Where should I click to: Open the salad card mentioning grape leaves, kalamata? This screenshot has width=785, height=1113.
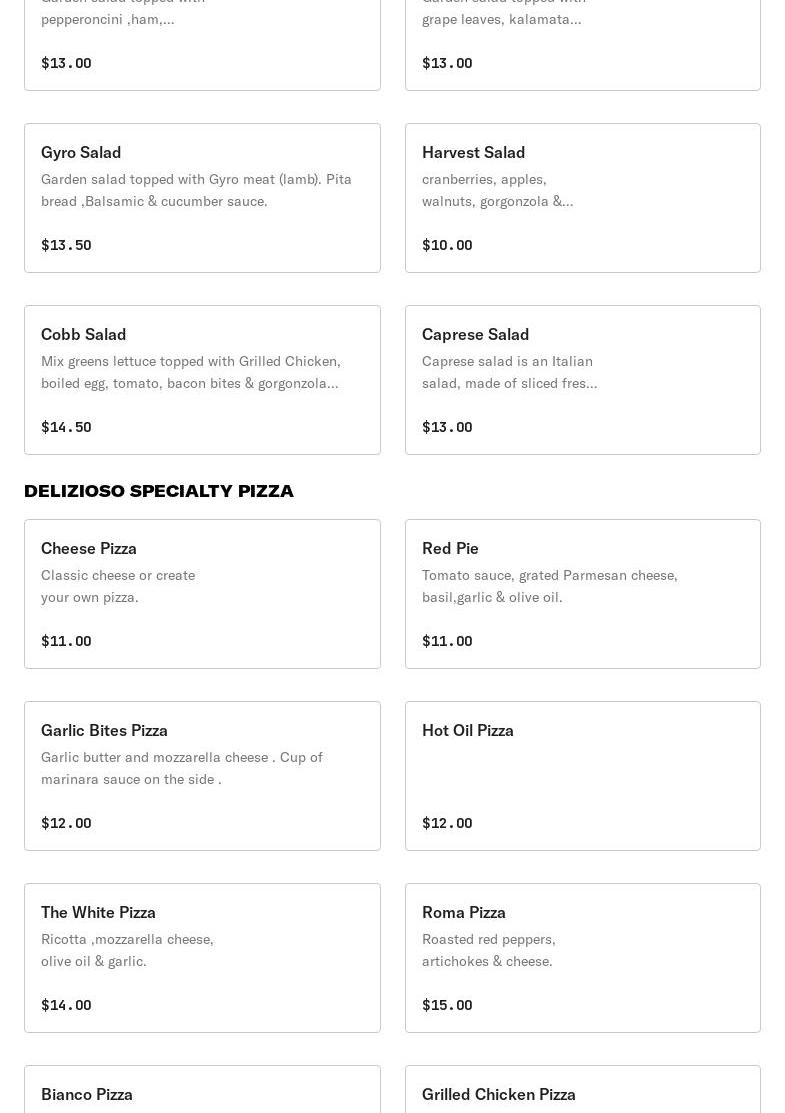[582, 40]
